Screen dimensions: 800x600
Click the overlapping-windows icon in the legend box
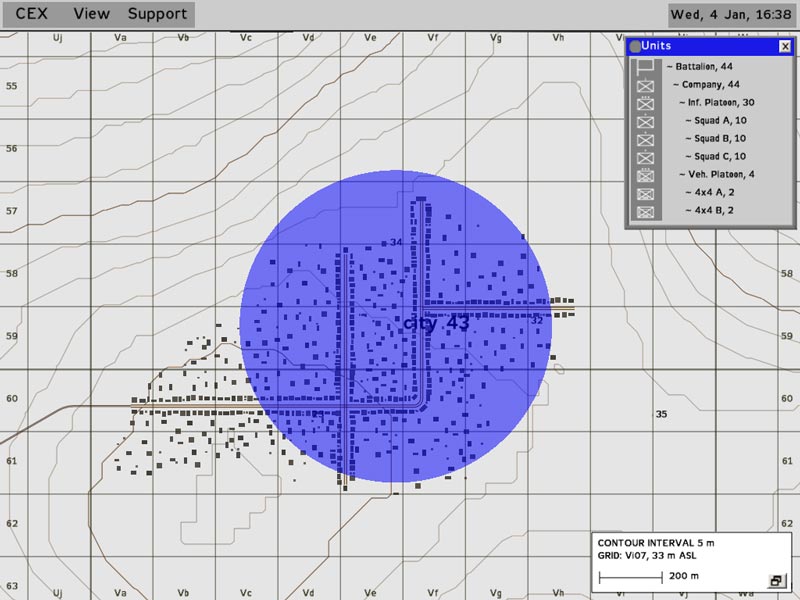776,580
